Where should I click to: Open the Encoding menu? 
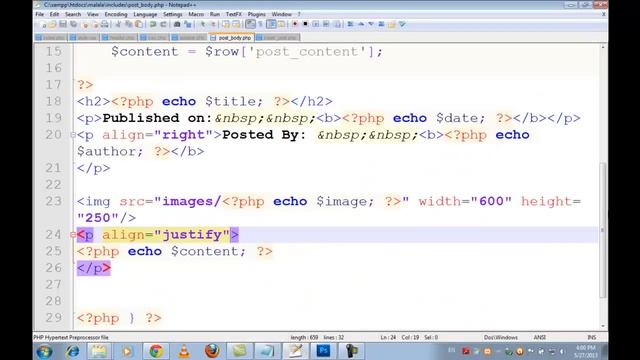(x=116, y=14)
